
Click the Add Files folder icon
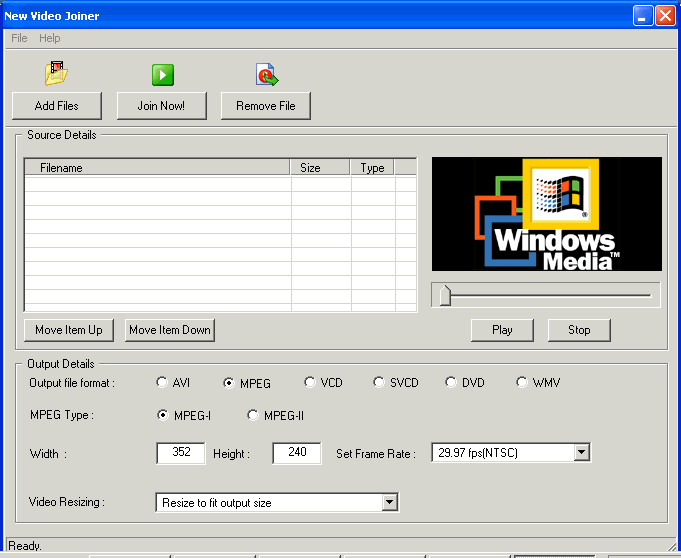[56, 73]
